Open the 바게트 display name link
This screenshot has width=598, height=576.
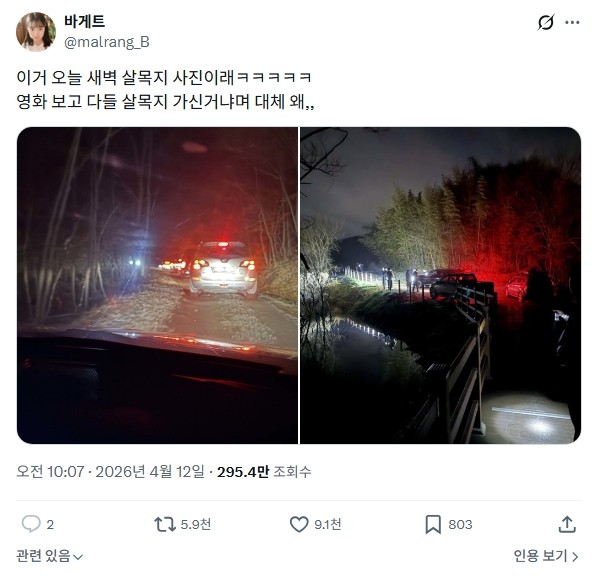(x=84, y=21)
